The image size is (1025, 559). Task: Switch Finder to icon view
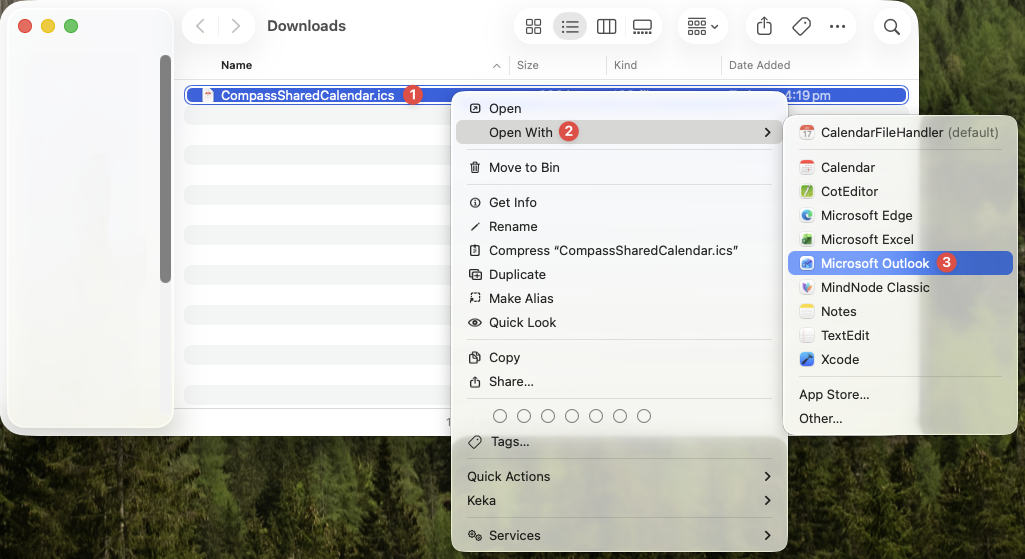[x=533, y=26]
